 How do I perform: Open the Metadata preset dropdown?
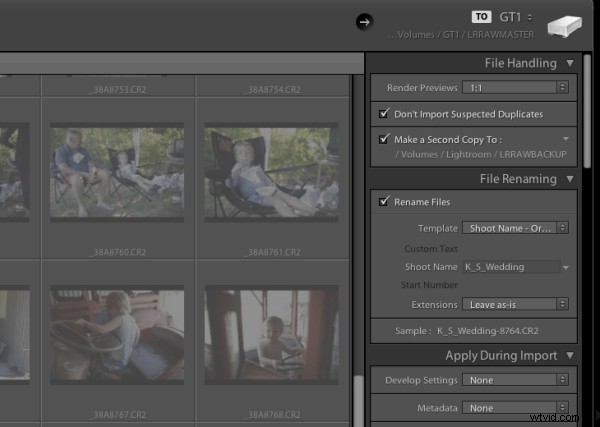pyautogui.click(x=515, y=408)
